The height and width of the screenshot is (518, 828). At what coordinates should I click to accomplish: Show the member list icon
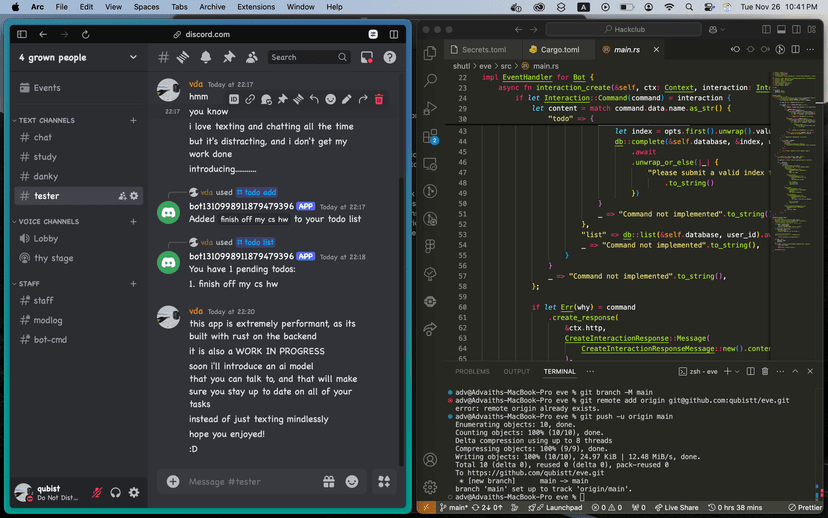point(251,57)
